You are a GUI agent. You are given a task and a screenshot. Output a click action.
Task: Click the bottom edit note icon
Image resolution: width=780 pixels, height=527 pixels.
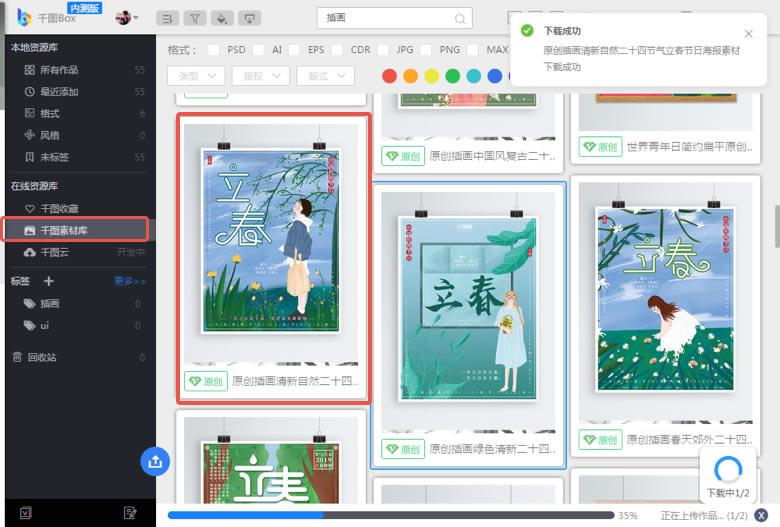click(x=130, y=513)
